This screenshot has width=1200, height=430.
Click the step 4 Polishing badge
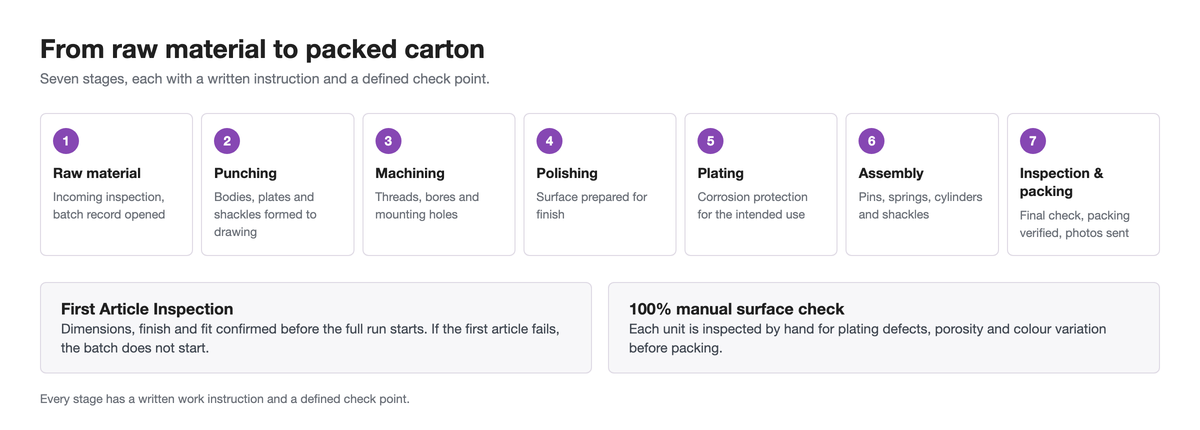coord(549,141)
